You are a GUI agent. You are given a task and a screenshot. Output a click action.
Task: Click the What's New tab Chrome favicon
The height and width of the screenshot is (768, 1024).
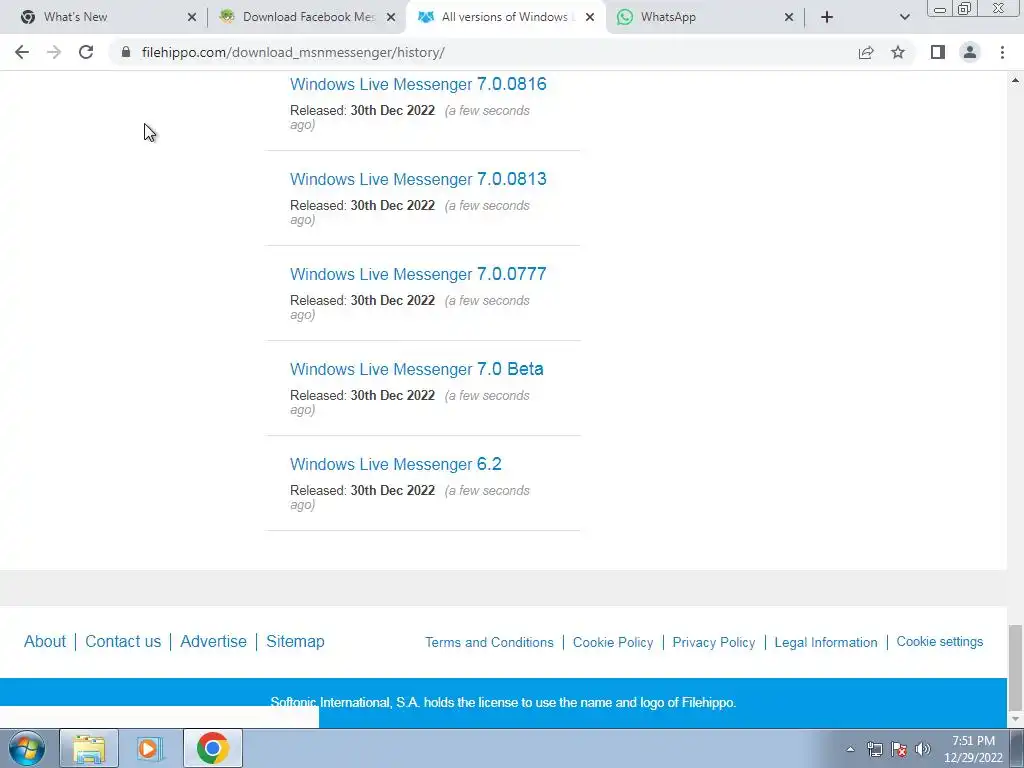tap(28, 17)
